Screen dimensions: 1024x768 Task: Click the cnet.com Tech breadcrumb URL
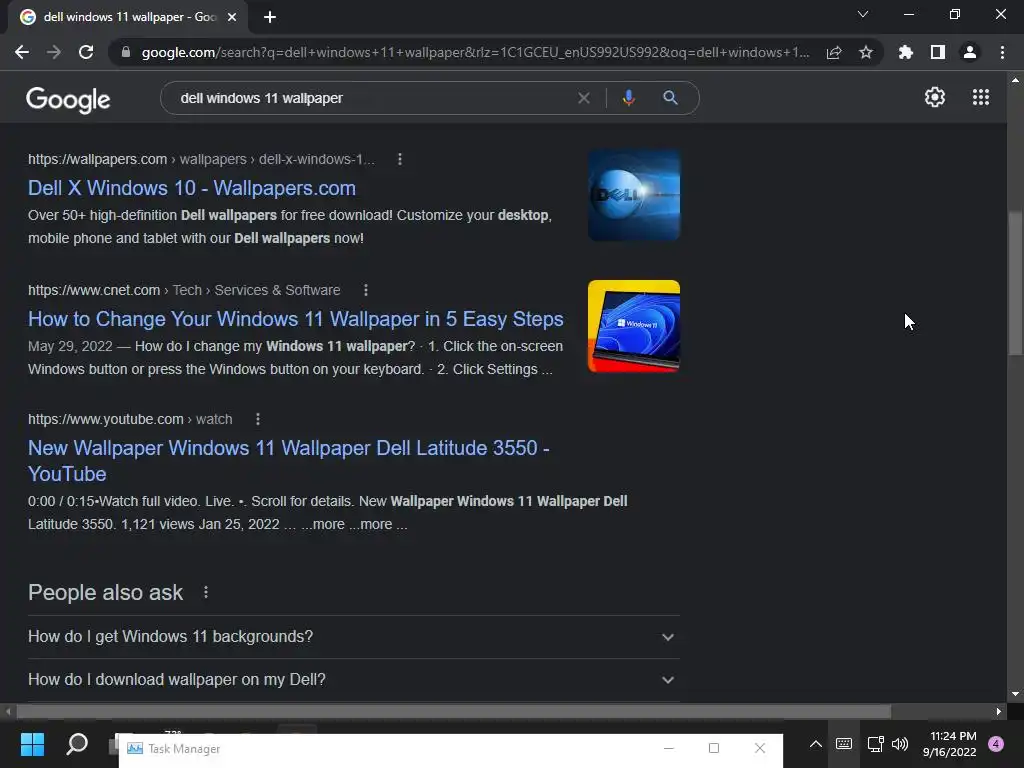[184, 290]
